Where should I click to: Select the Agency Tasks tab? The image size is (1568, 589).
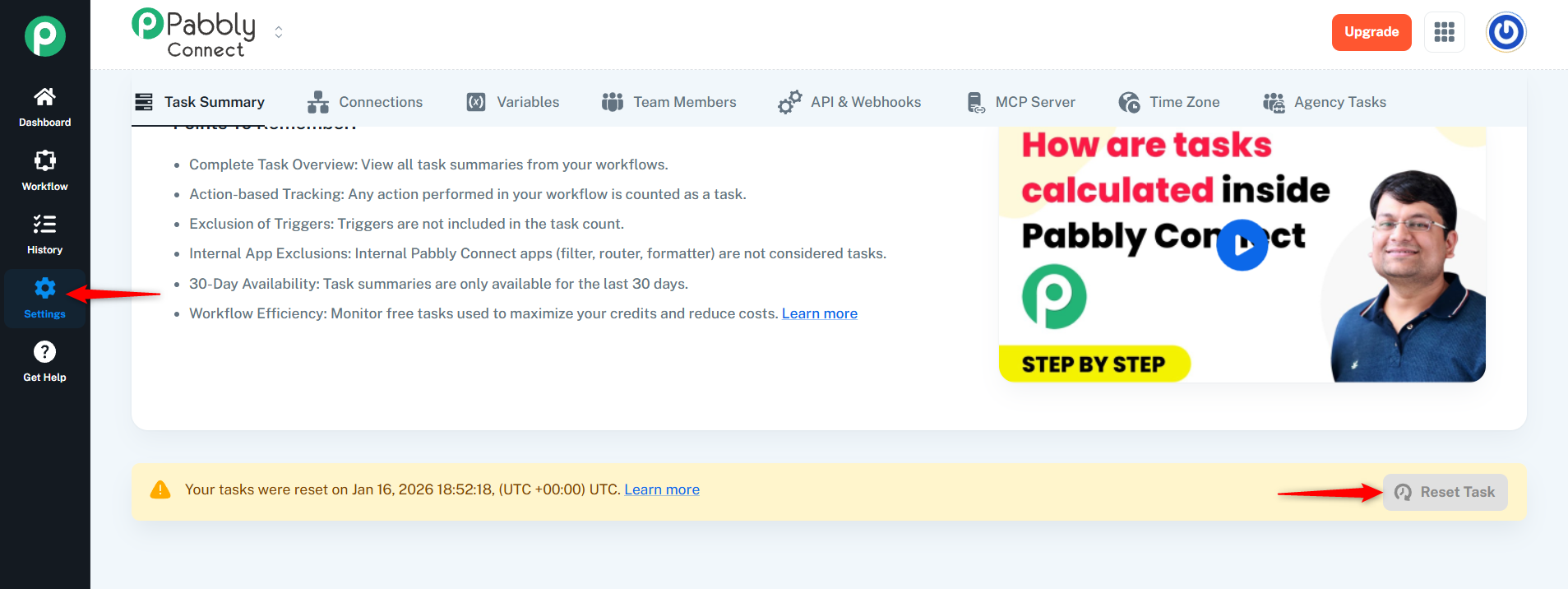(1324, 102)
